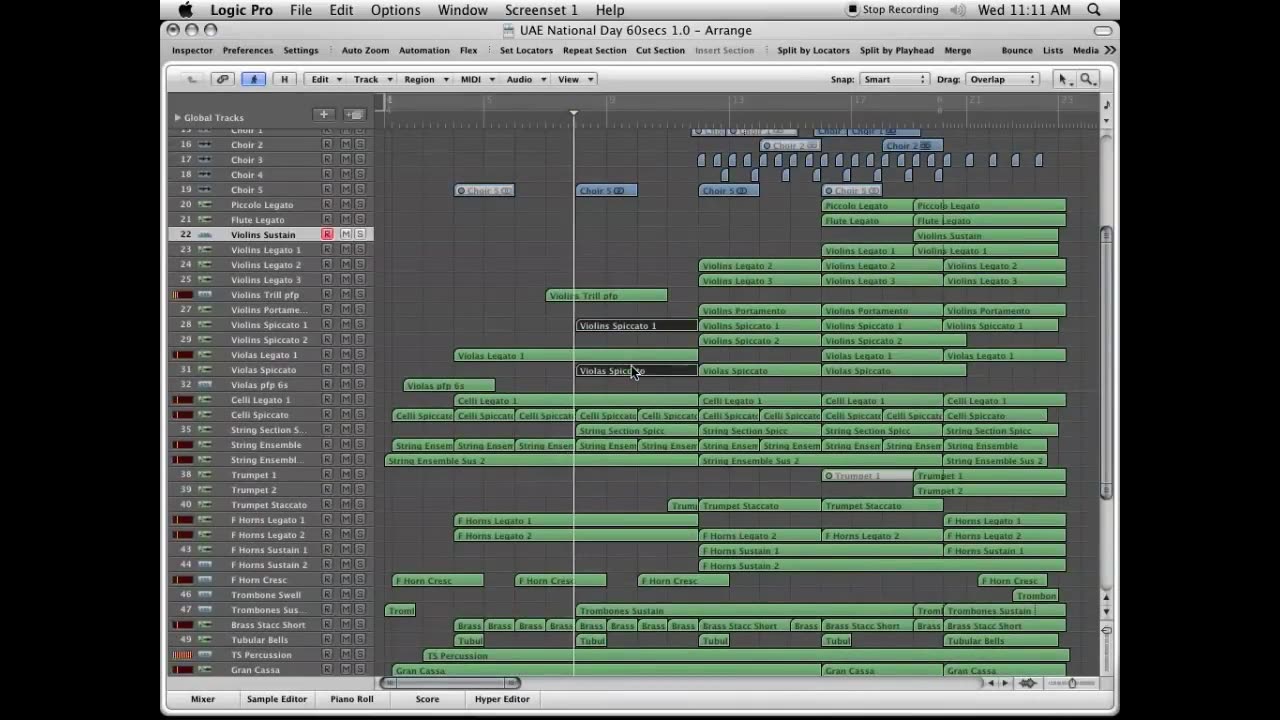Viewport: 1280px width, 720px height.
Task: Click the Set Locators button
Action: pos(526,50)
